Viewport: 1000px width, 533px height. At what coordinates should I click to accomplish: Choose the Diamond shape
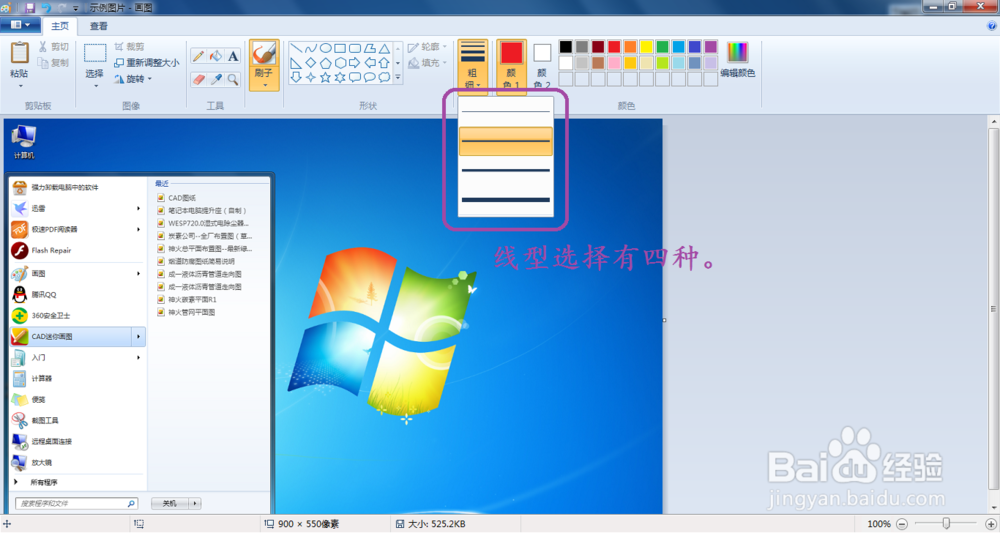pyautogui.click(x=311, y=63)
